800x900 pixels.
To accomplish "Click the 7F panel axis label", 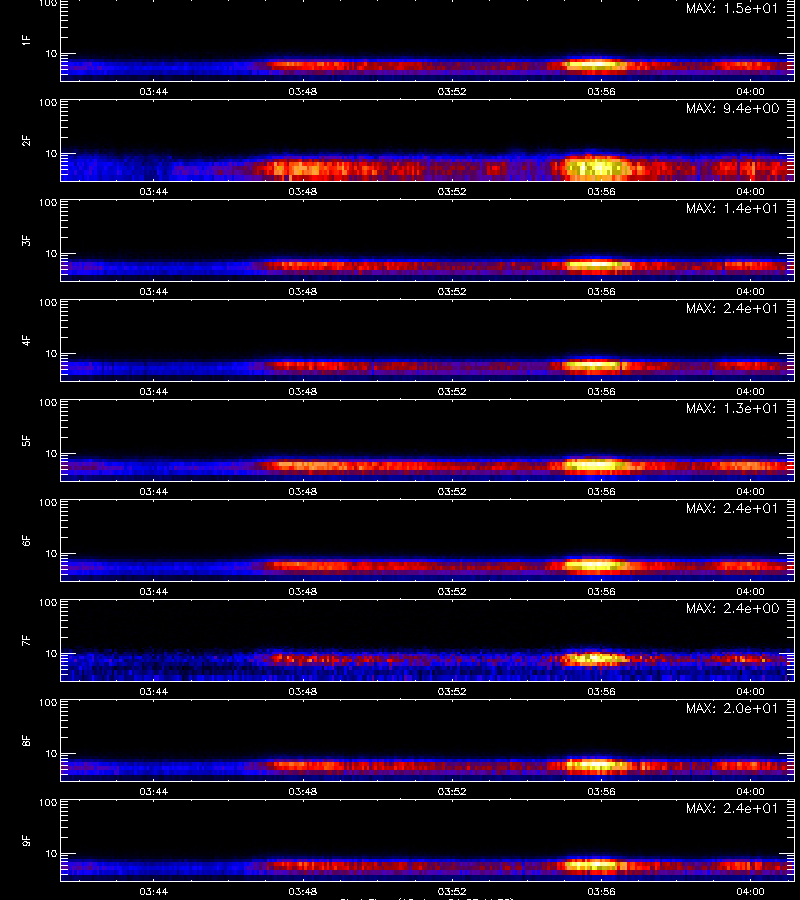I will coord(26,641).
